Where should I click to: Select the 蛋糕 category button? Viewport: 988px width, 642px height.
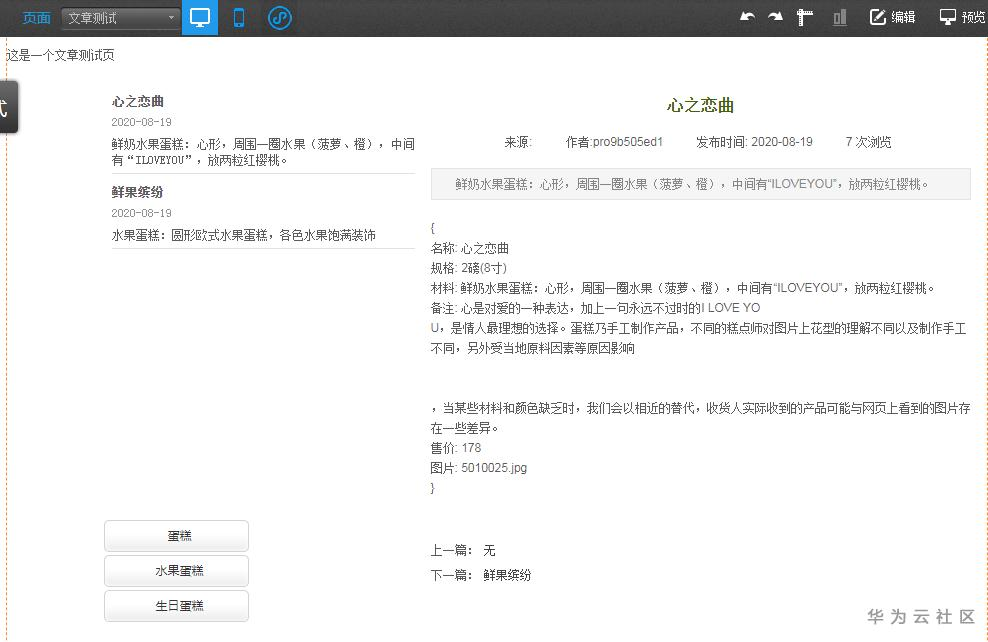click(176, 536)
